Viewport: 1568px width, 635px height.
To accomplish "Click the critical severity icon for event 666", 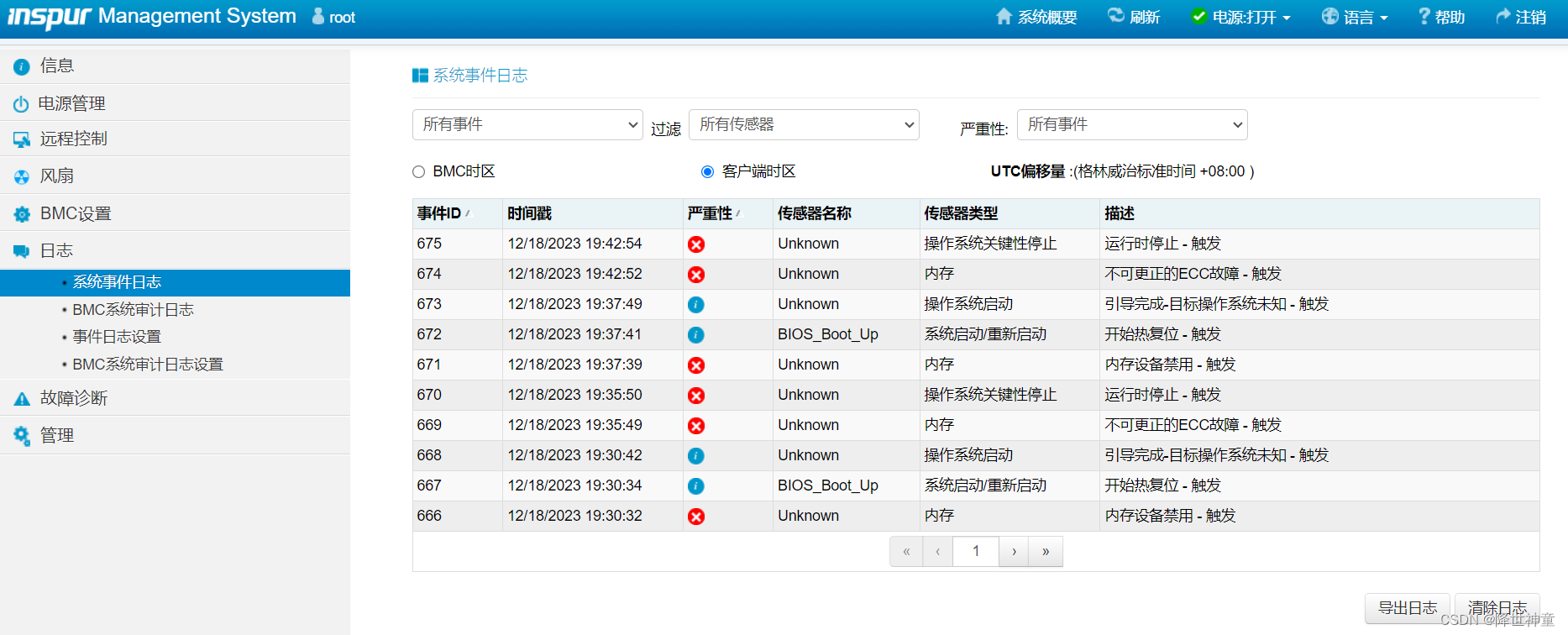I will pyautogui.click(x=696, y=517).
